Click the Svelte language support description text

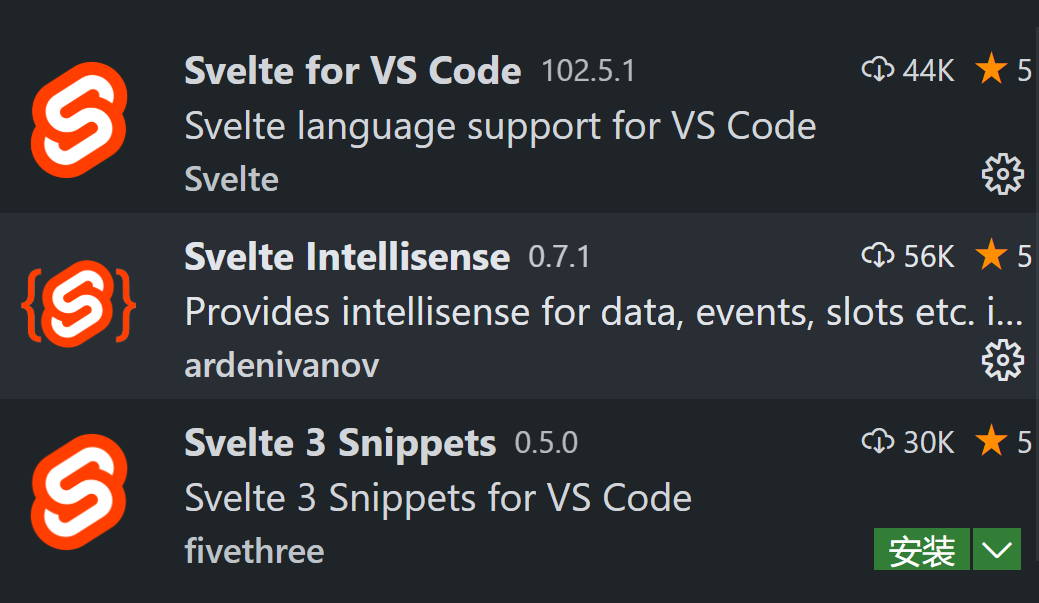(x=500, y=126)
